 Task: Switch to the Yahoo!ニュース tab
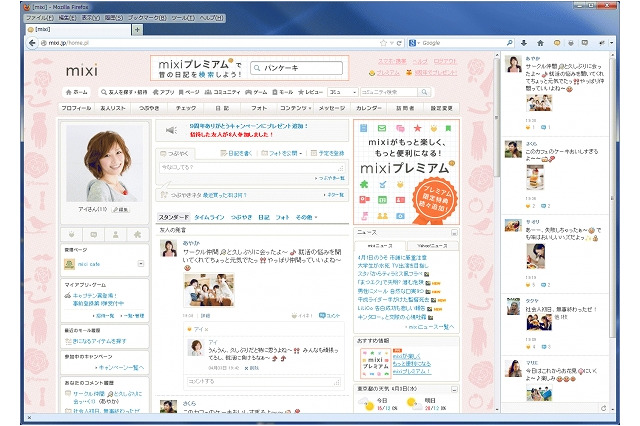tap(432, 246)
